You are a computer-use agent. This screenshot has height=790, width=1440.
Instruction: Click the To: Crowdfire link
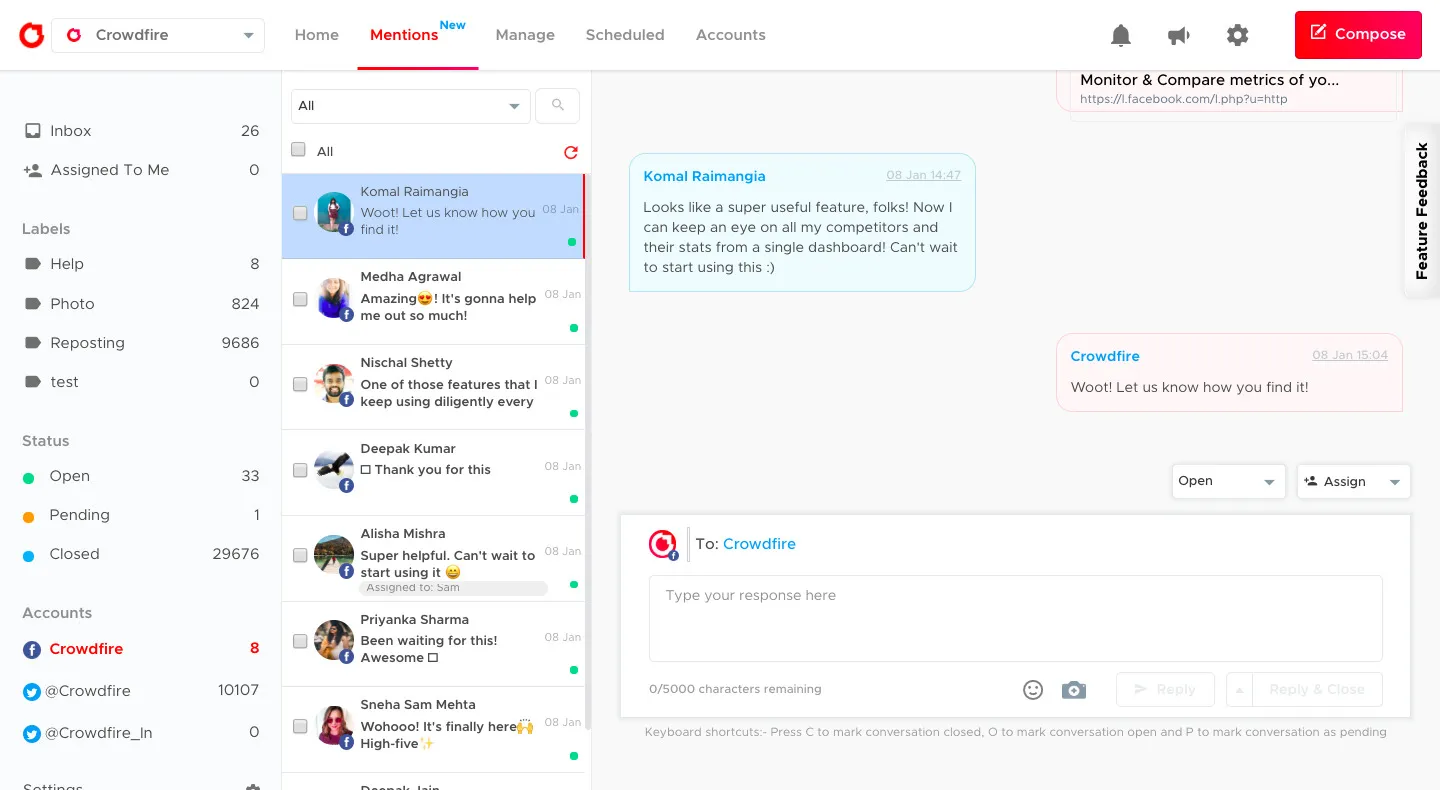759,544
